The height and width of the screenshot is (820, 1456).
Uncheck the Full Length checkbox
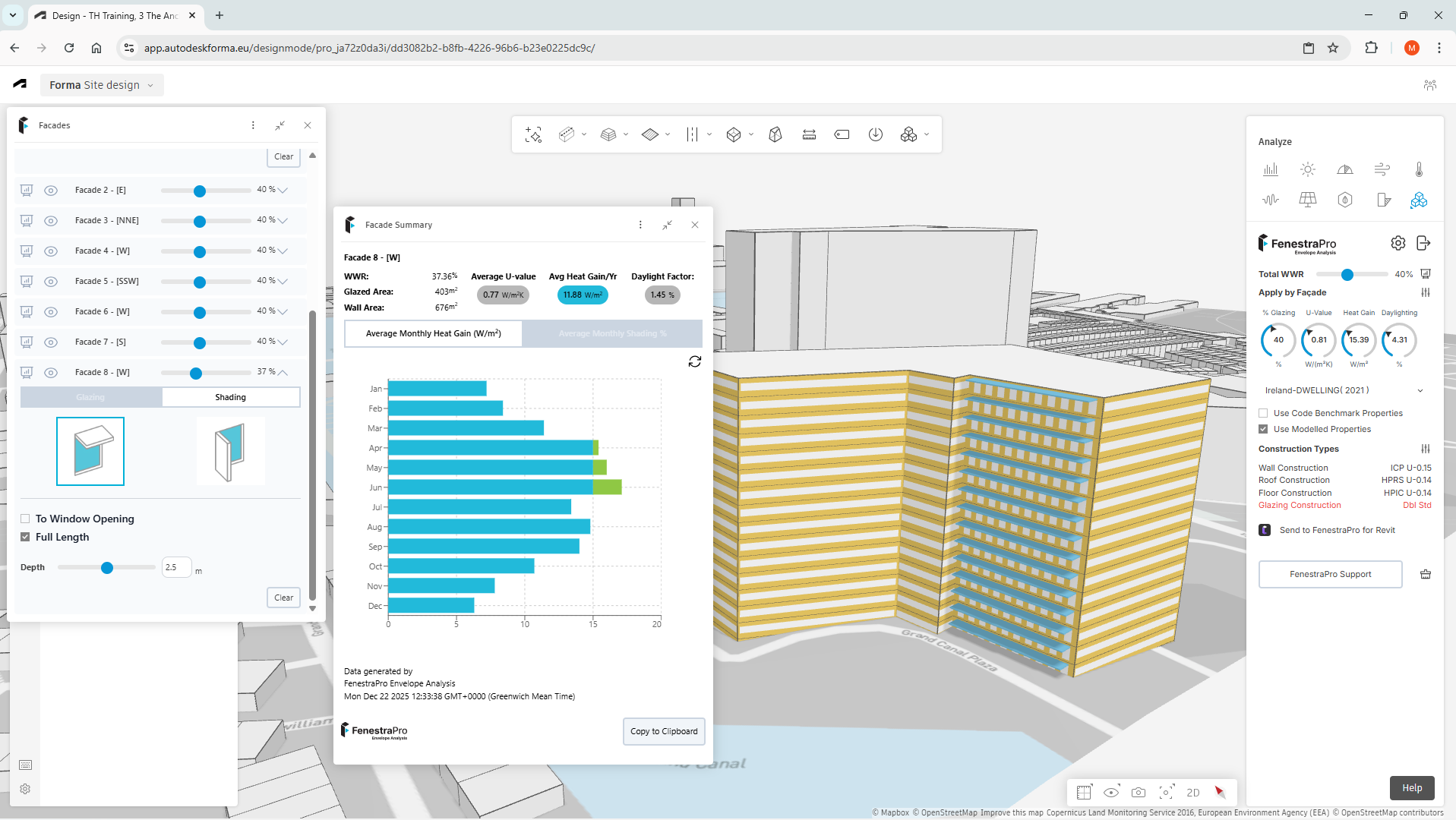click(25, 537)
